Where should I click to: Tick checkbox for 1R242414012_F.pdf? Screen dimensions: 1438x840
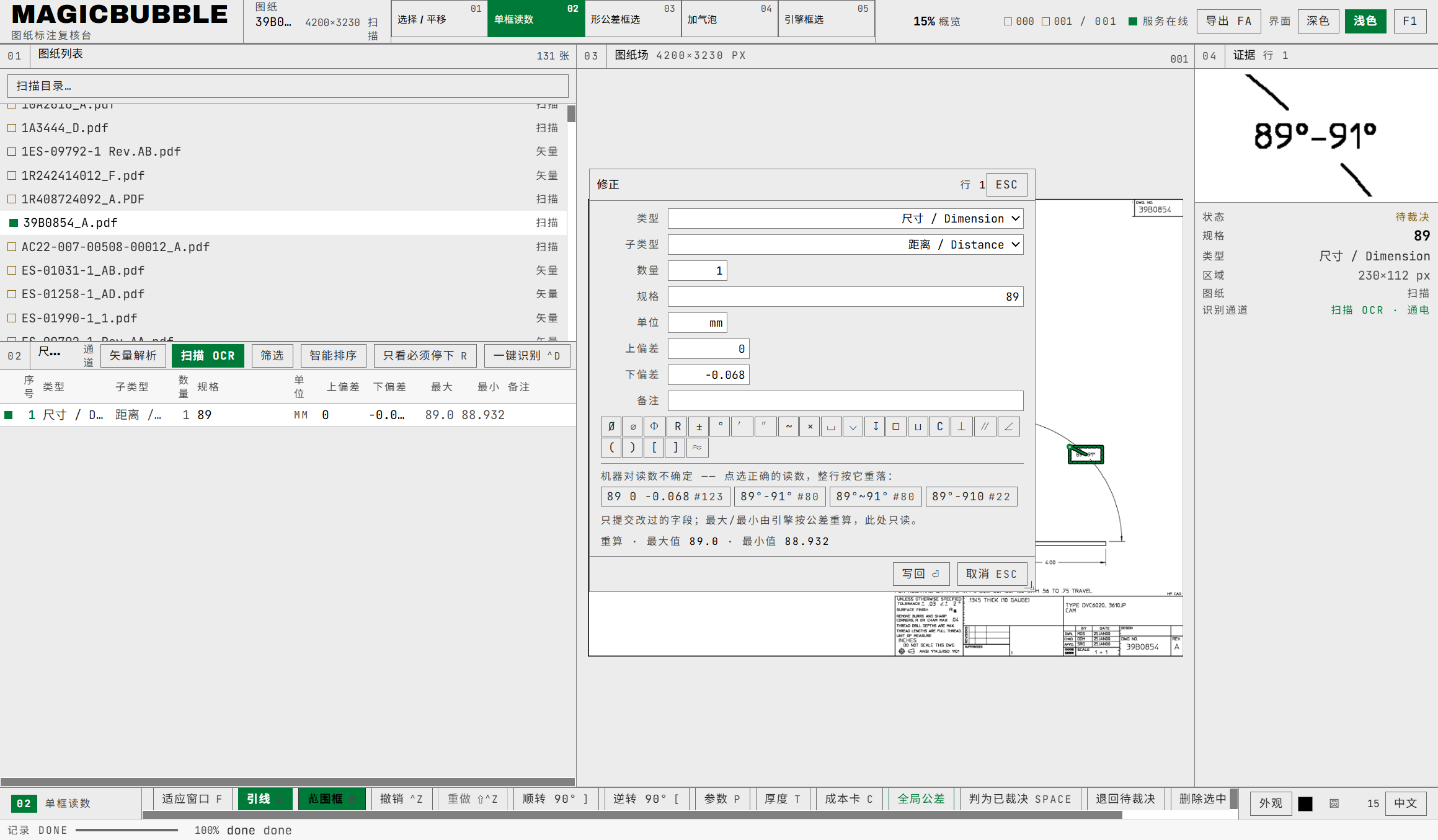tap(12, 175)
